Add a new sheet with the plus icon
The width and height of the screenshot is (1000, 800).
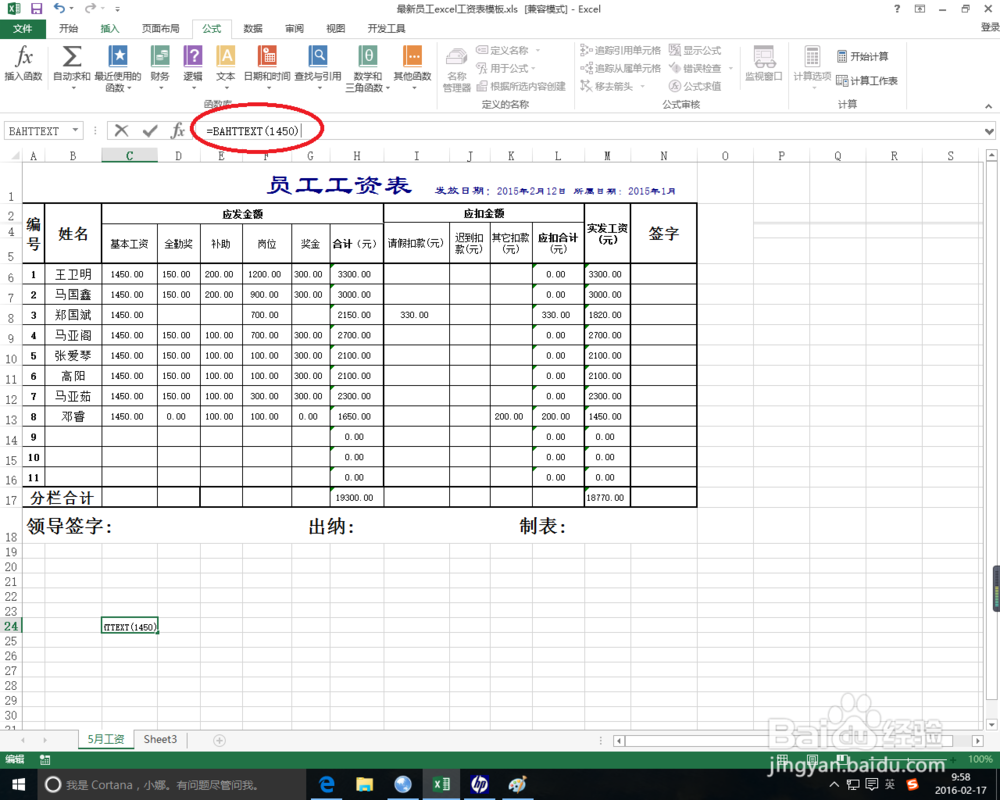(x=219, y=740)
